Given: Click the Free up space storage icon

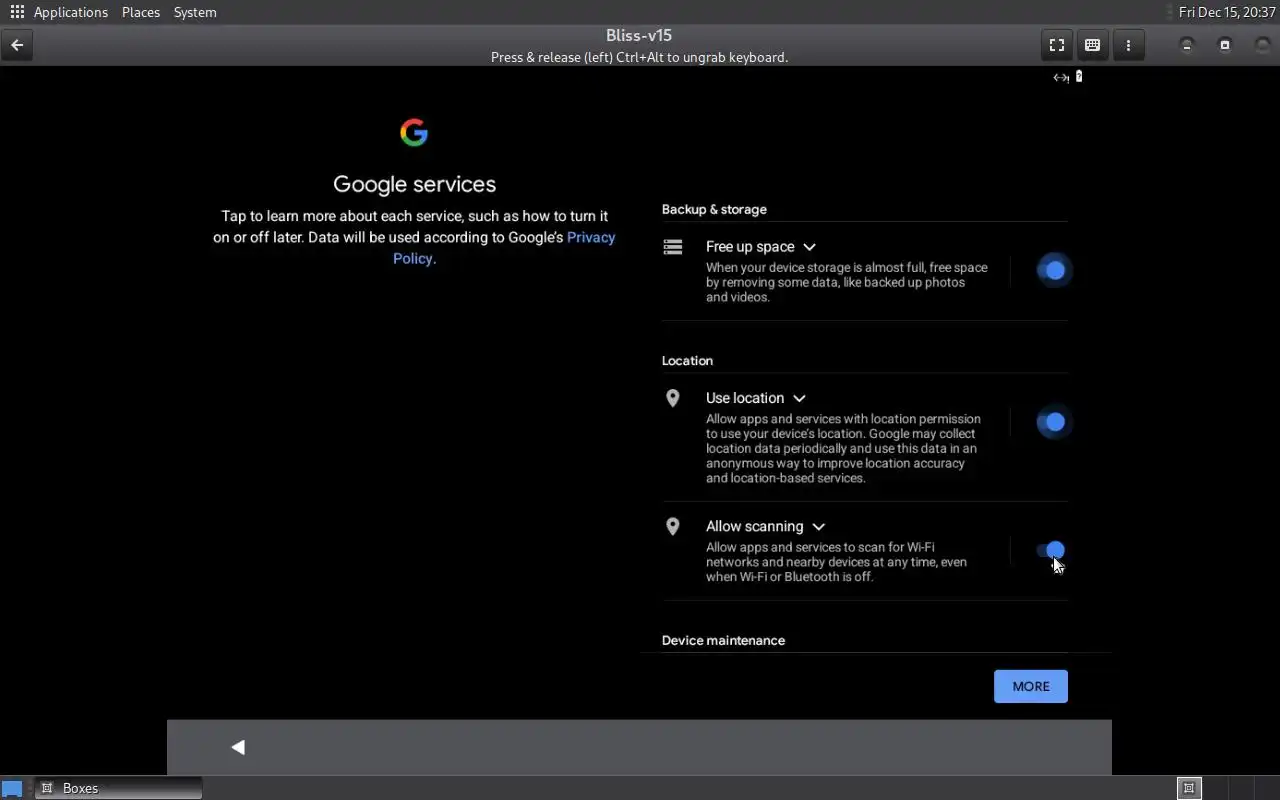Looking at the screenshot, I should [673, 247].
